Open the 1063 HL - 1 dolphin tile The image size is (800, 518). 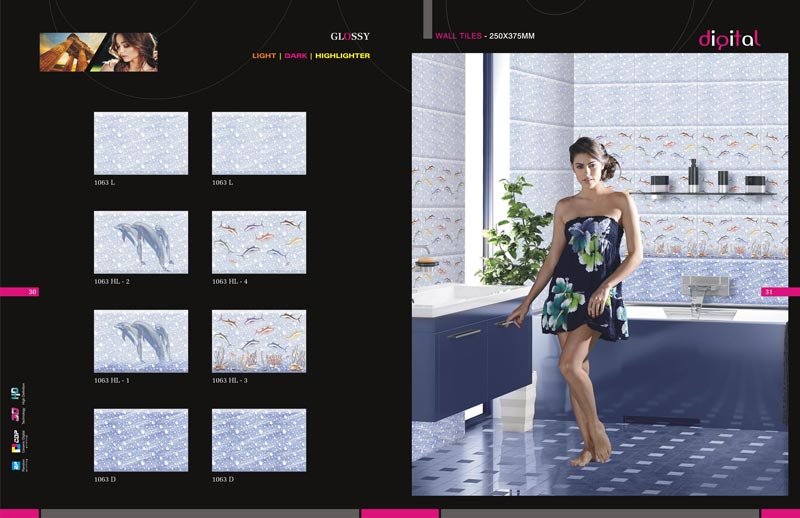tap(141, 341)
